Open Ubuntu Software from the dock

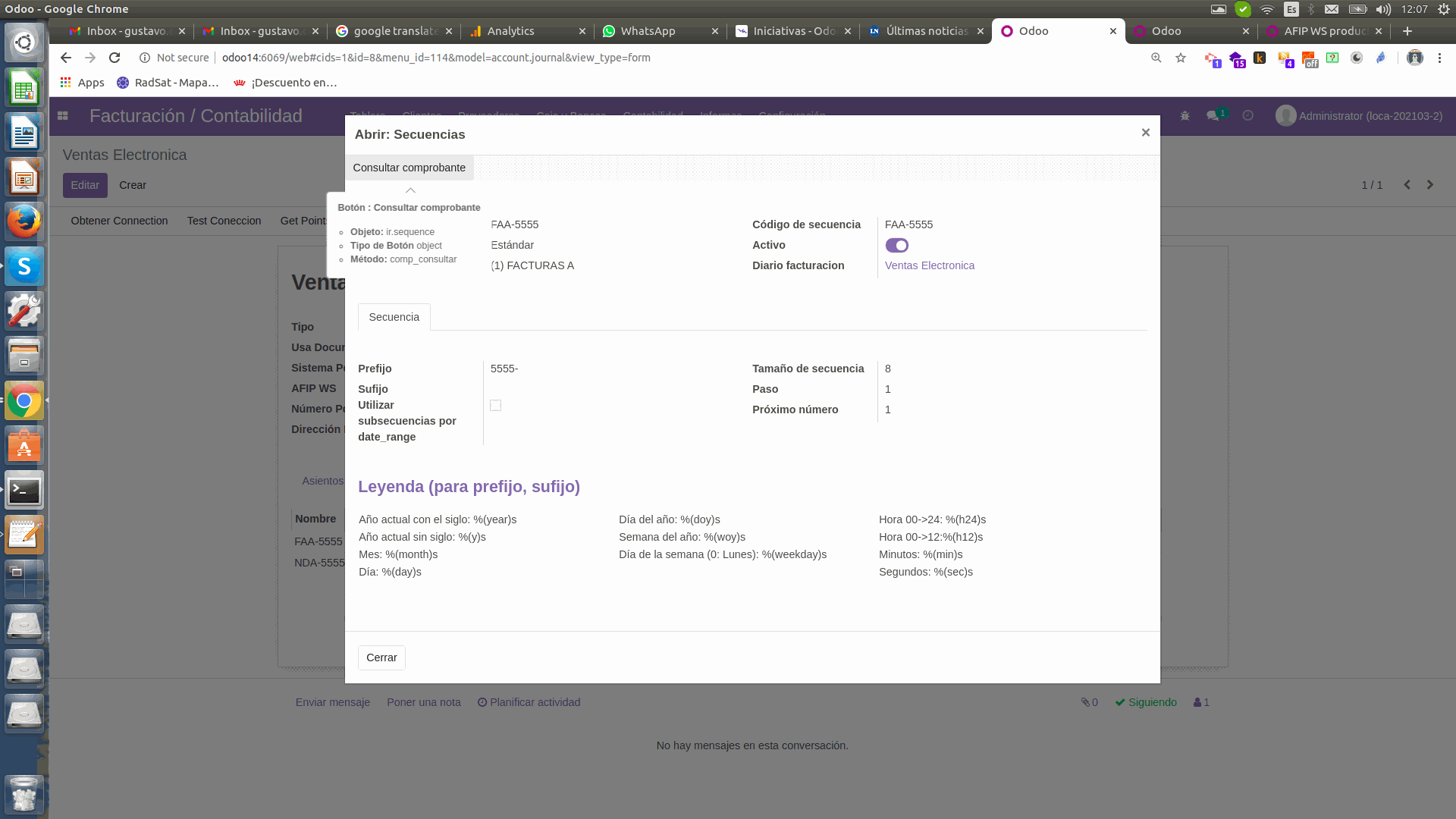pos(24,446)
